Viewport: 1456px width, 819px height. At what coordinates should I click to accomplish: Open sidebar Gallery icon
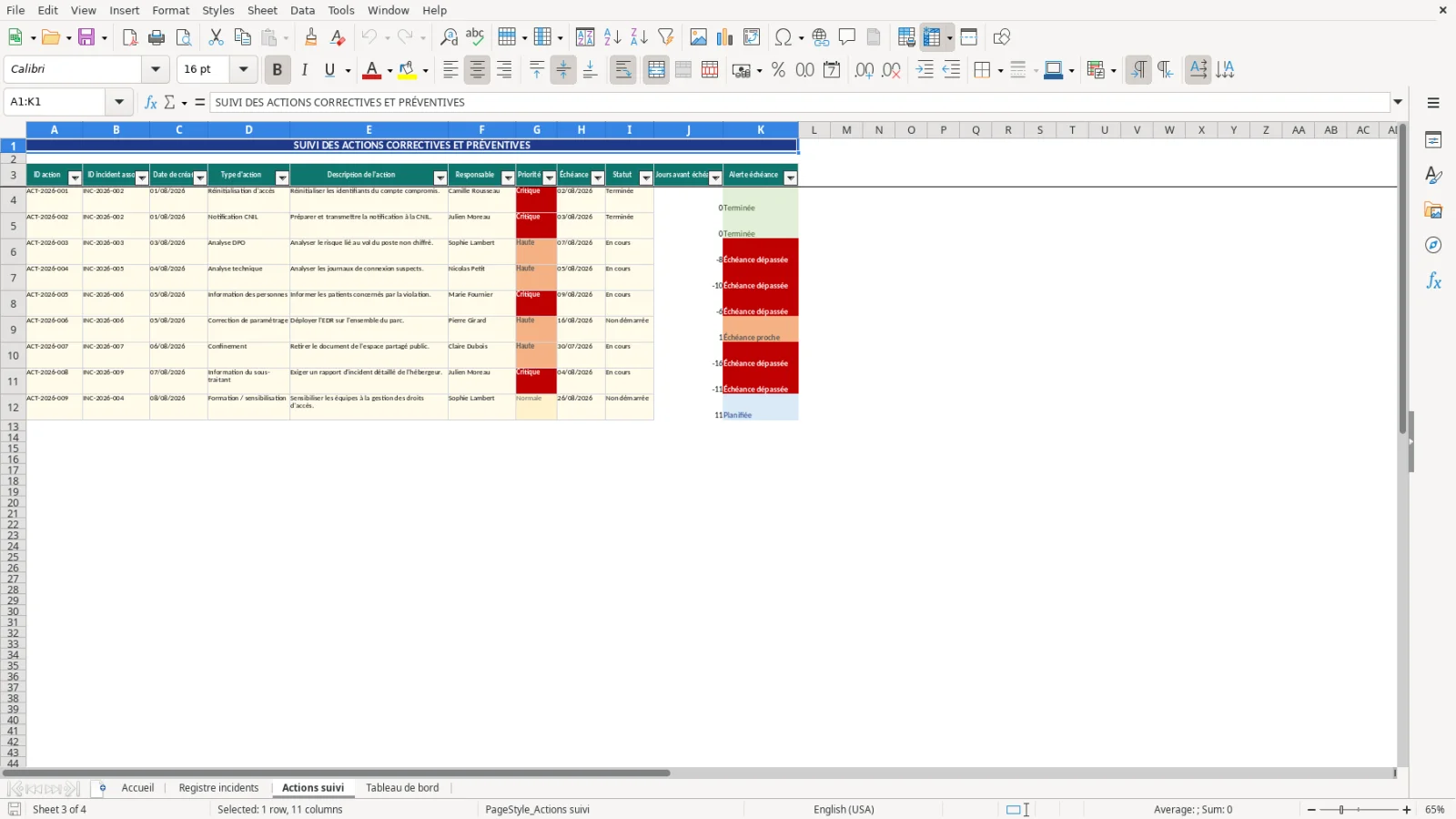[1433, 210]
